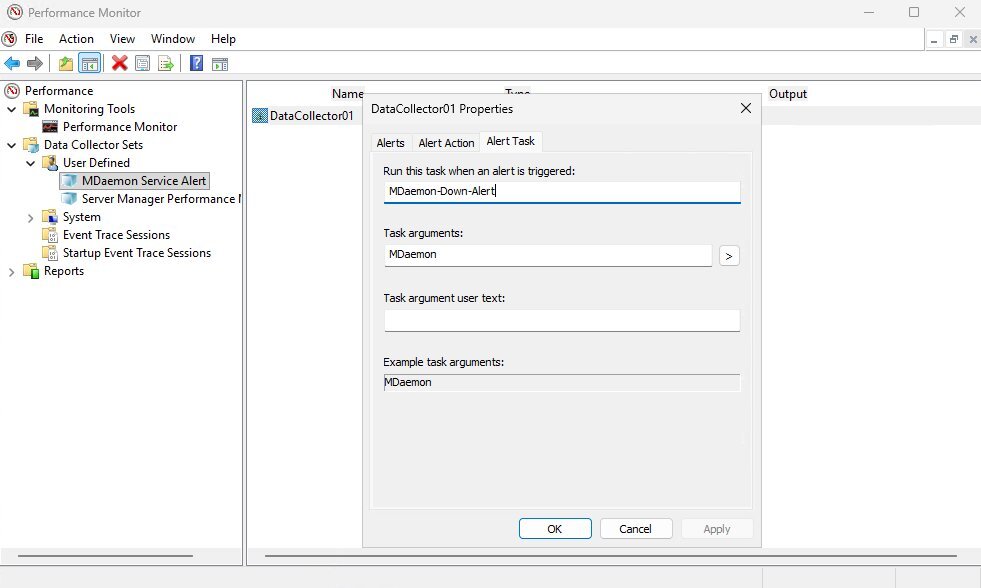Open the Properties toolbar icon
981x588 pixels.
coord(143,63)
